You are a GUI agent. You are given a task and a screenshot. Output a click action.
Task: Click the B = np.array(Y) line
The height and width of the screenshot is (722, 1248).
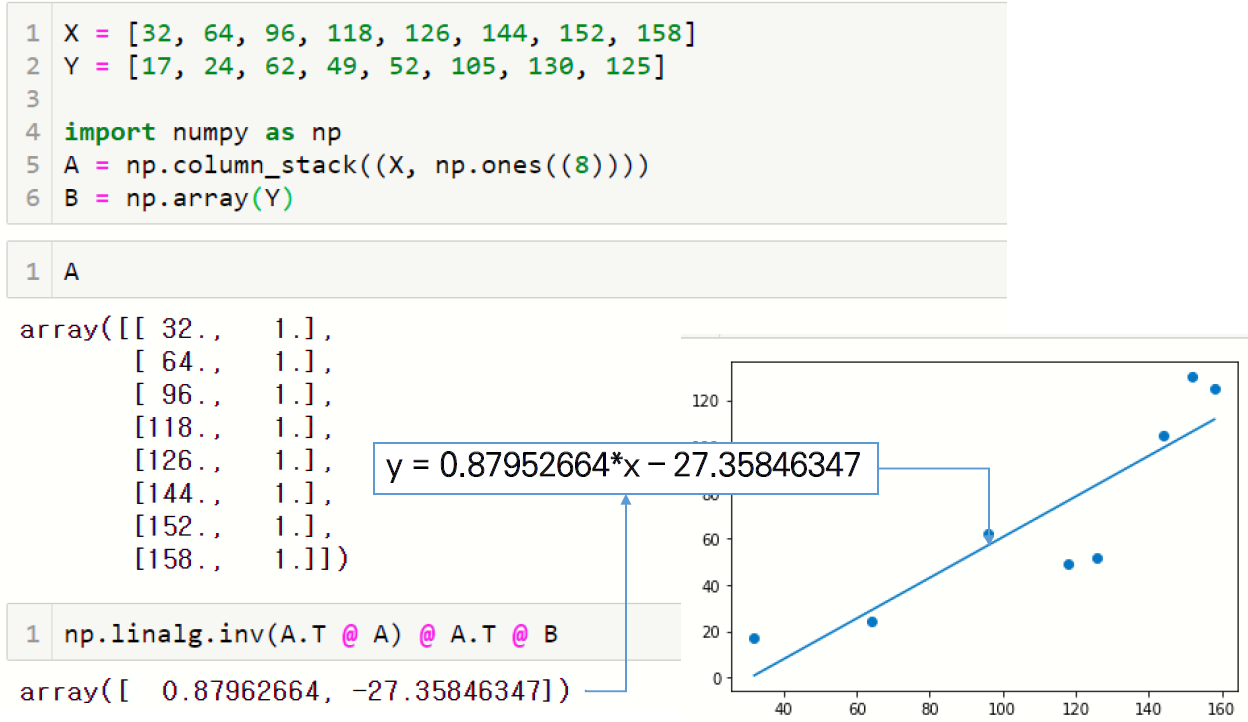(178, 198)
